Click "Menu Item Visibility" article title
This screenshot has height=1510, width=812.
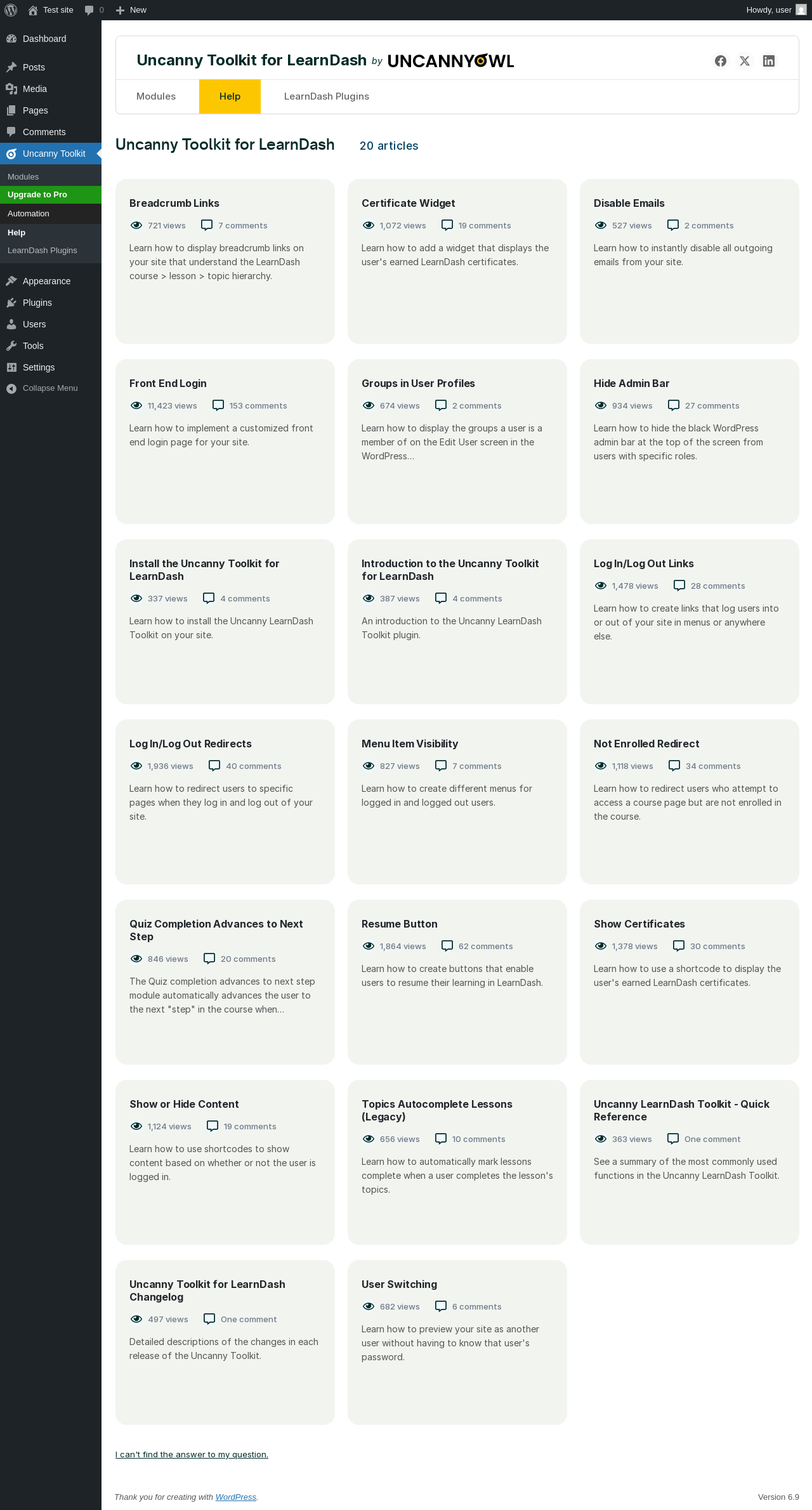[410, 744]
